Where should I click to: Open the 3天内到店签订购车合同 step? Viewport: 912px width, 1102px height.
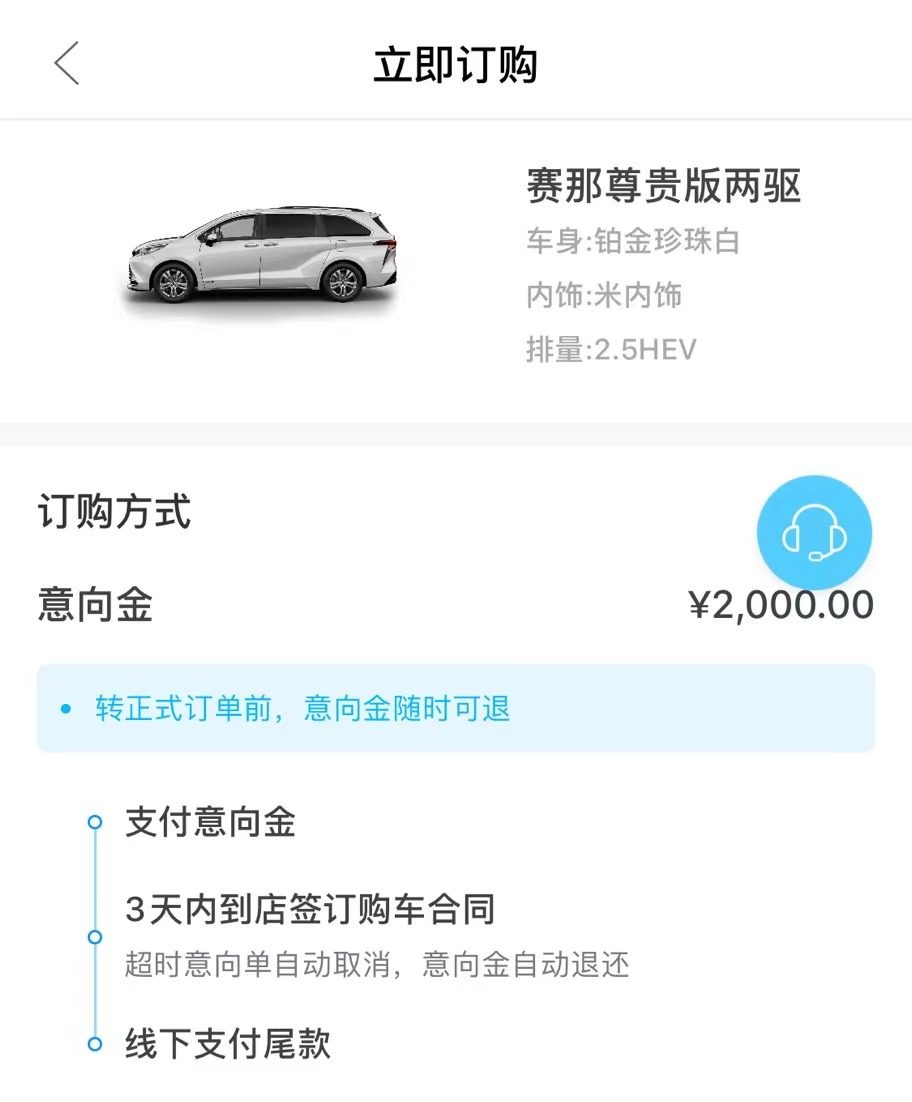(x=310, y=910)
